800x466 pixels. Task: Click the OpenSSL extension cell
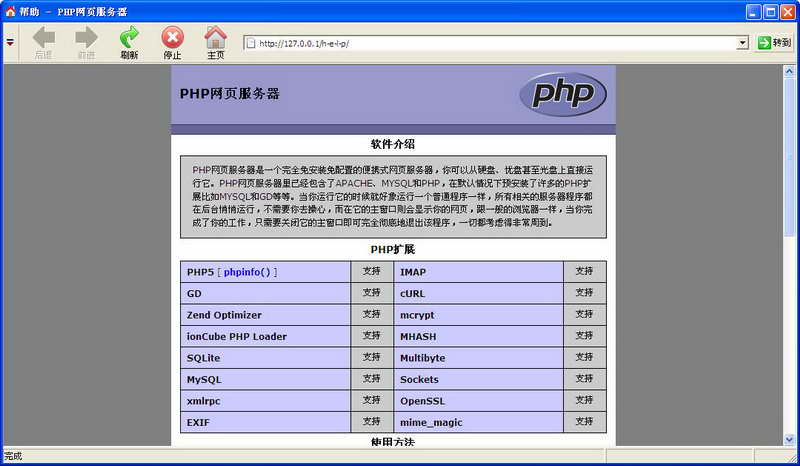pos(479,401)
